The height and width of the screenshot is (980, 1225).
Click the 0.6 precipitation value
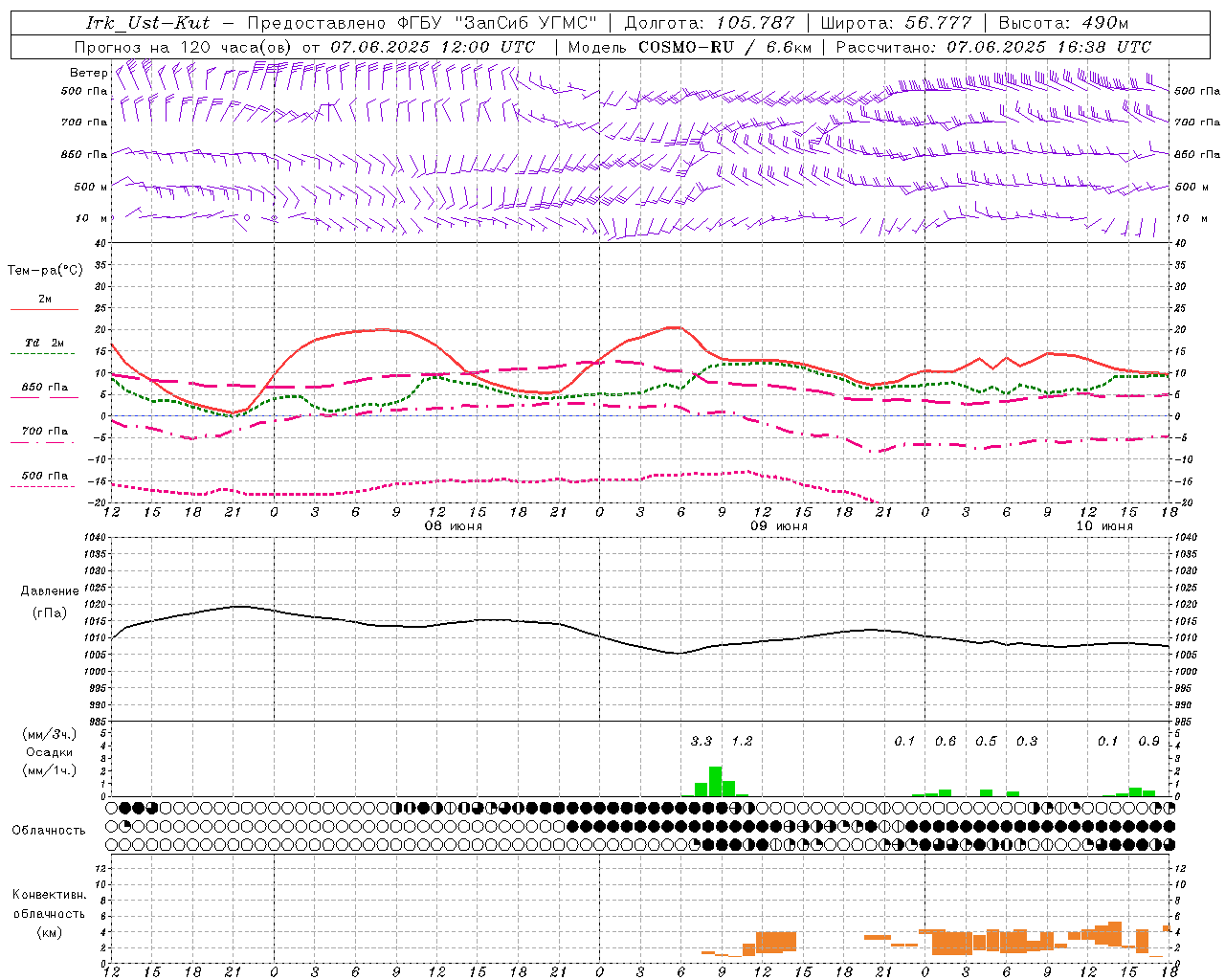tap(946, 741)
